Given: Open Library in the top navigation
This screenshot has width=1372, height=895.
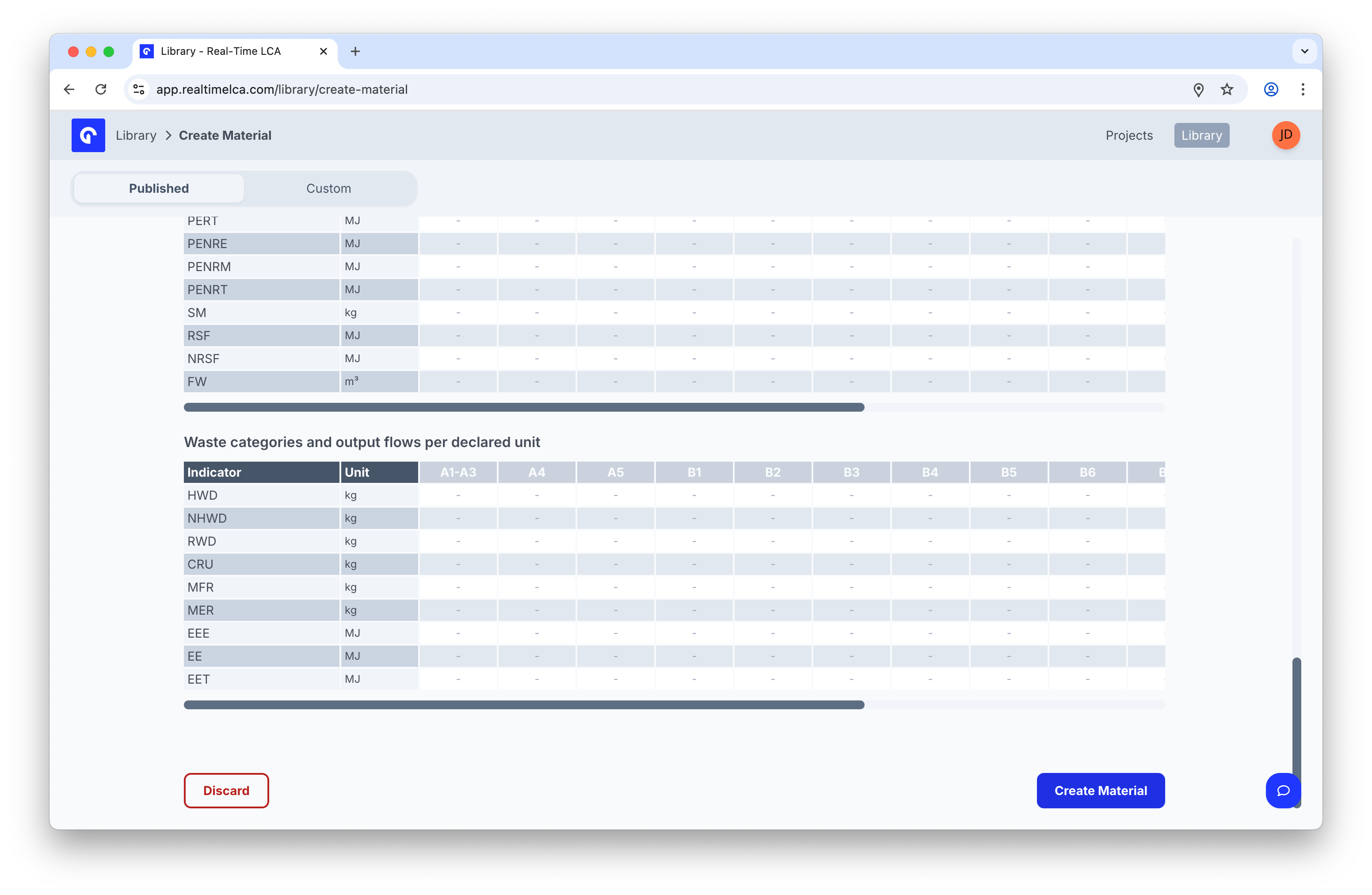Looking at the screenshot, I should point(1201,135).
